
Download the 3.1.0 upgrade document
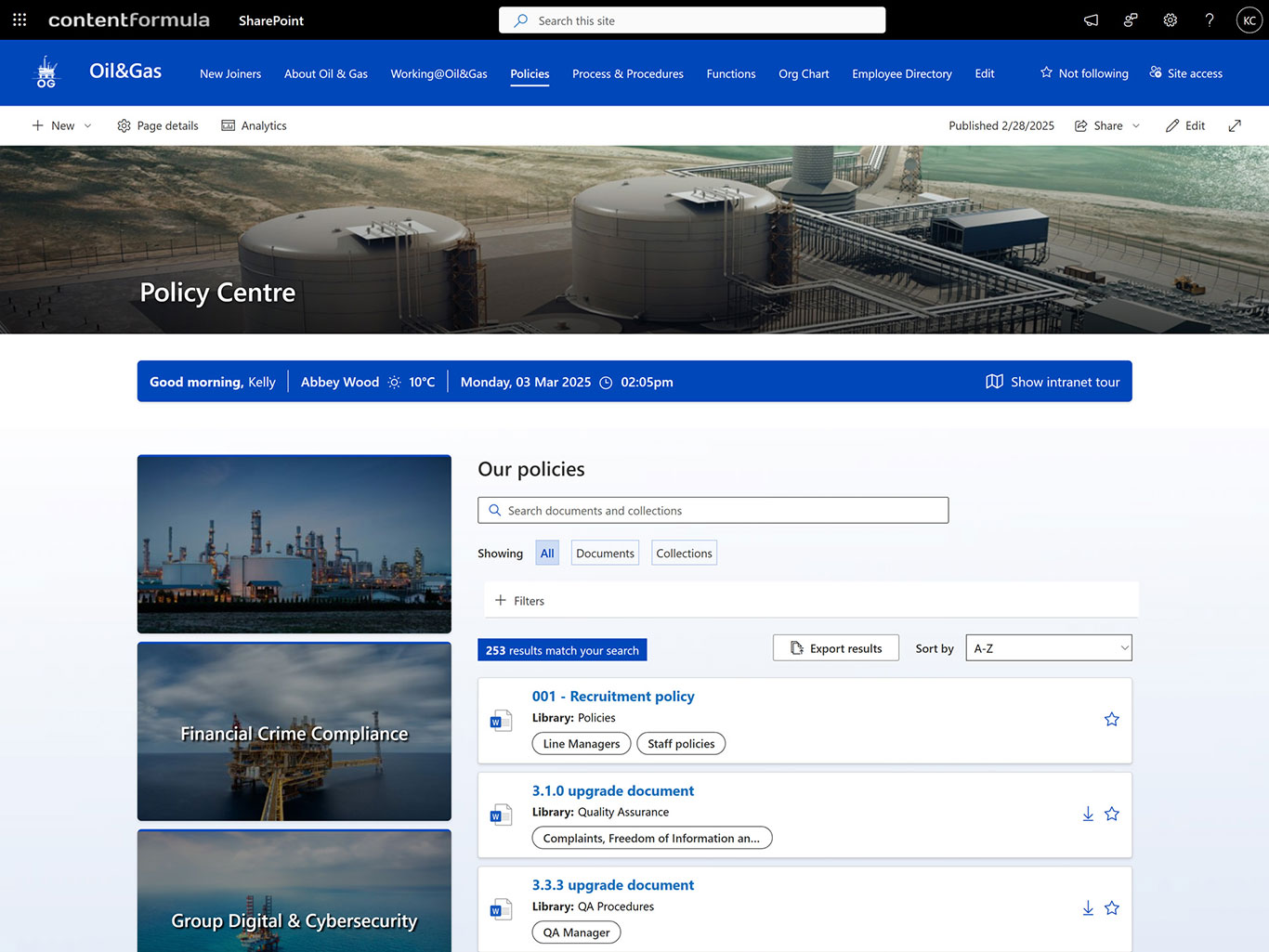pyautogui.click(x=1088, y=814)
